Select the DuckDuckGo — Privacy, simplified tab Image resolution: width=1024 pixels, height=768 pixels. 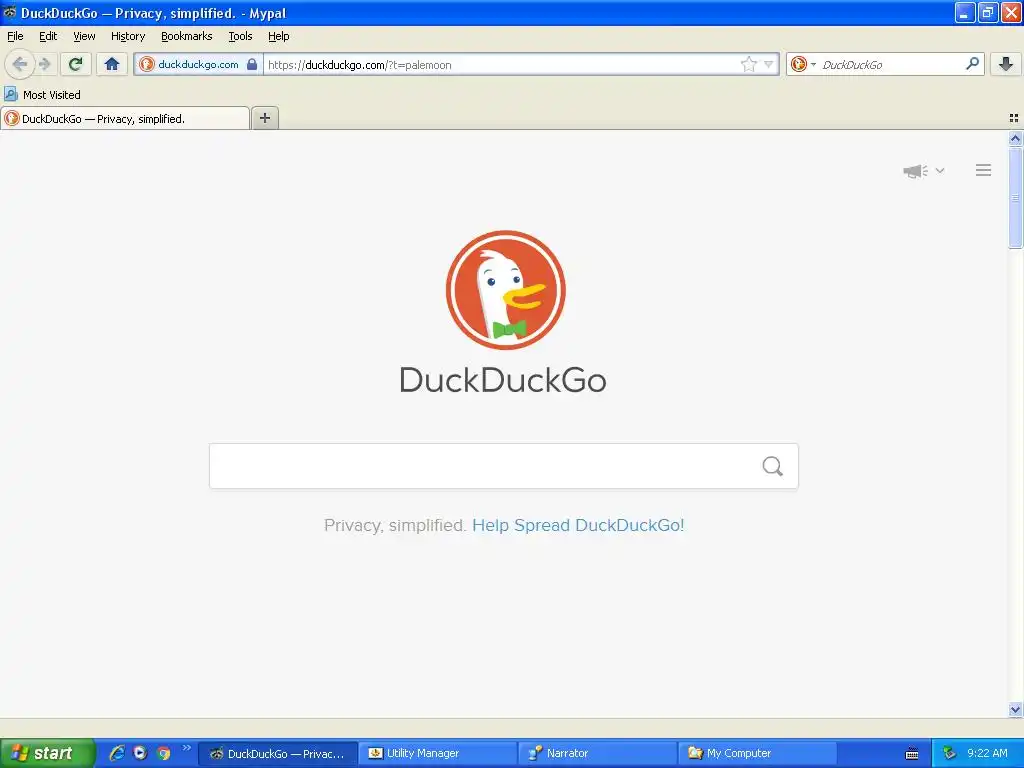(125, 118)
